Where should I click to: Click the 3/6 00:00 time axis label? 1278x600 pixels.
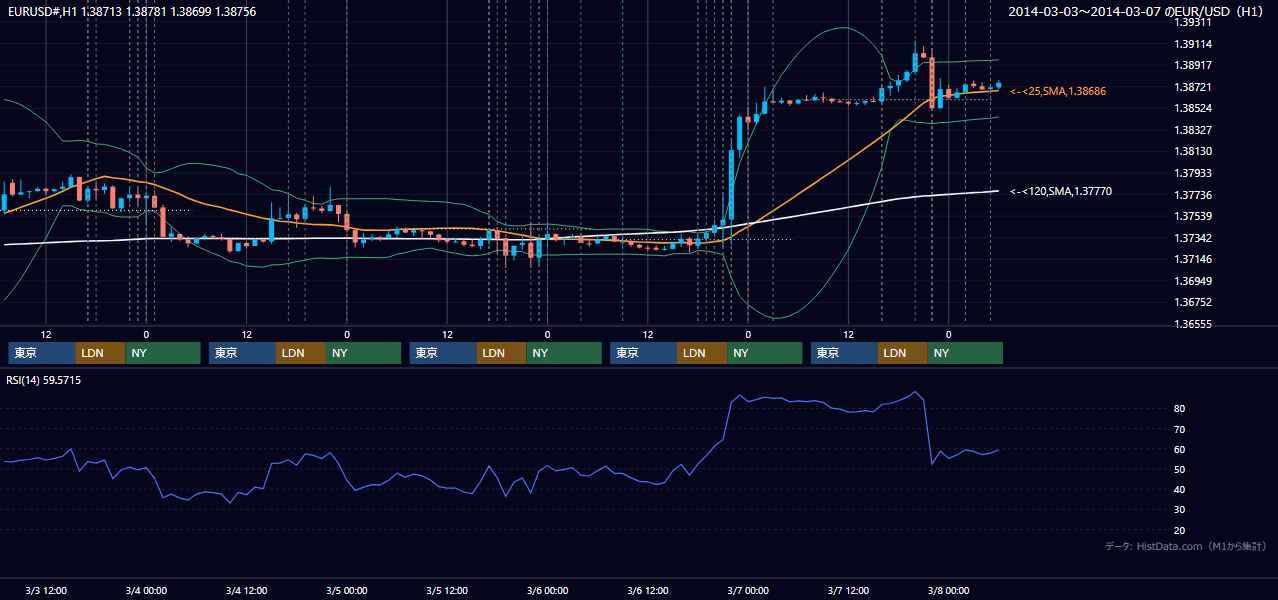pyautogui.click(x=547, y=591)
